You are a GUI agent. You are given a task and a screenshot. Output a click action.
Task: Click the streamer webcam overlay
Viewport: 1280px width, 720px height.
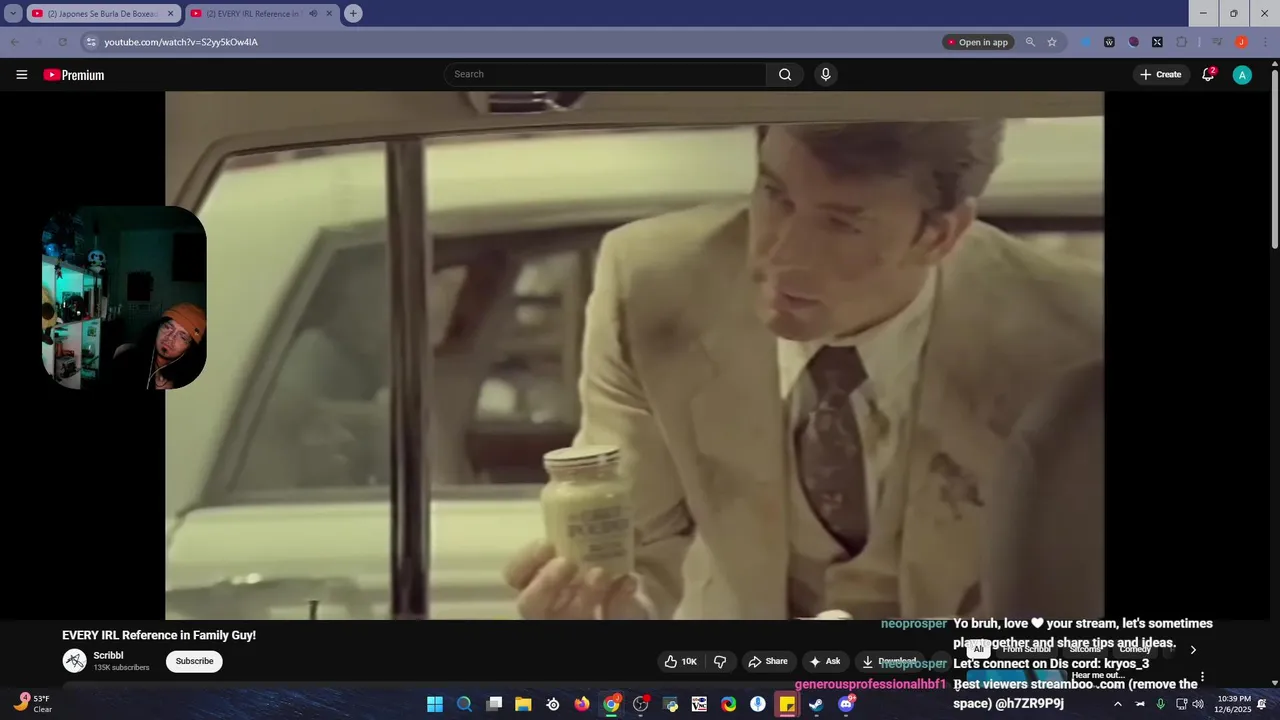(124, 298)
